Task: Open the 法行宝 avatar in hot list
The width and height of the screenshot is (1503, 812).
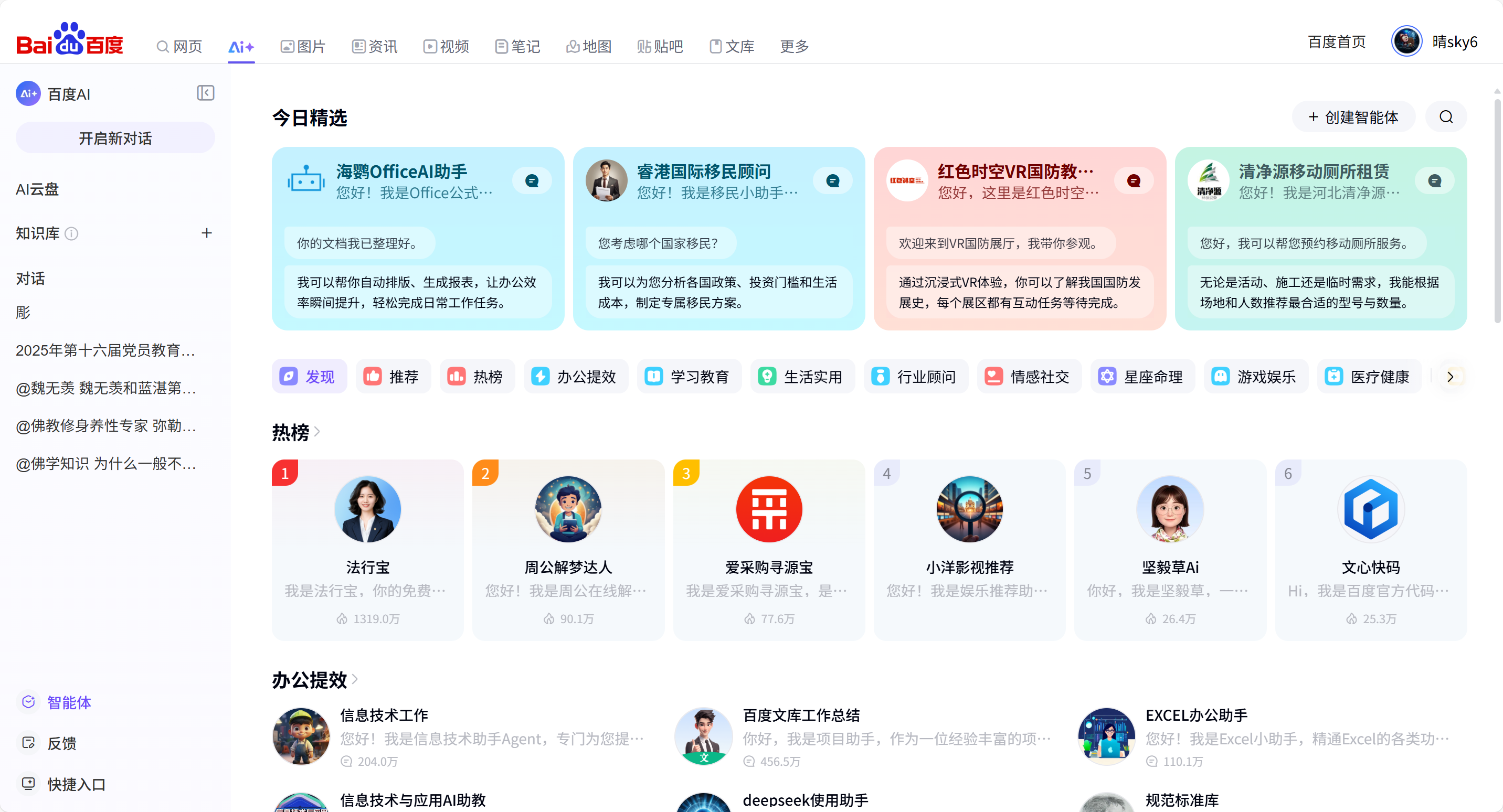Action: 367,509
